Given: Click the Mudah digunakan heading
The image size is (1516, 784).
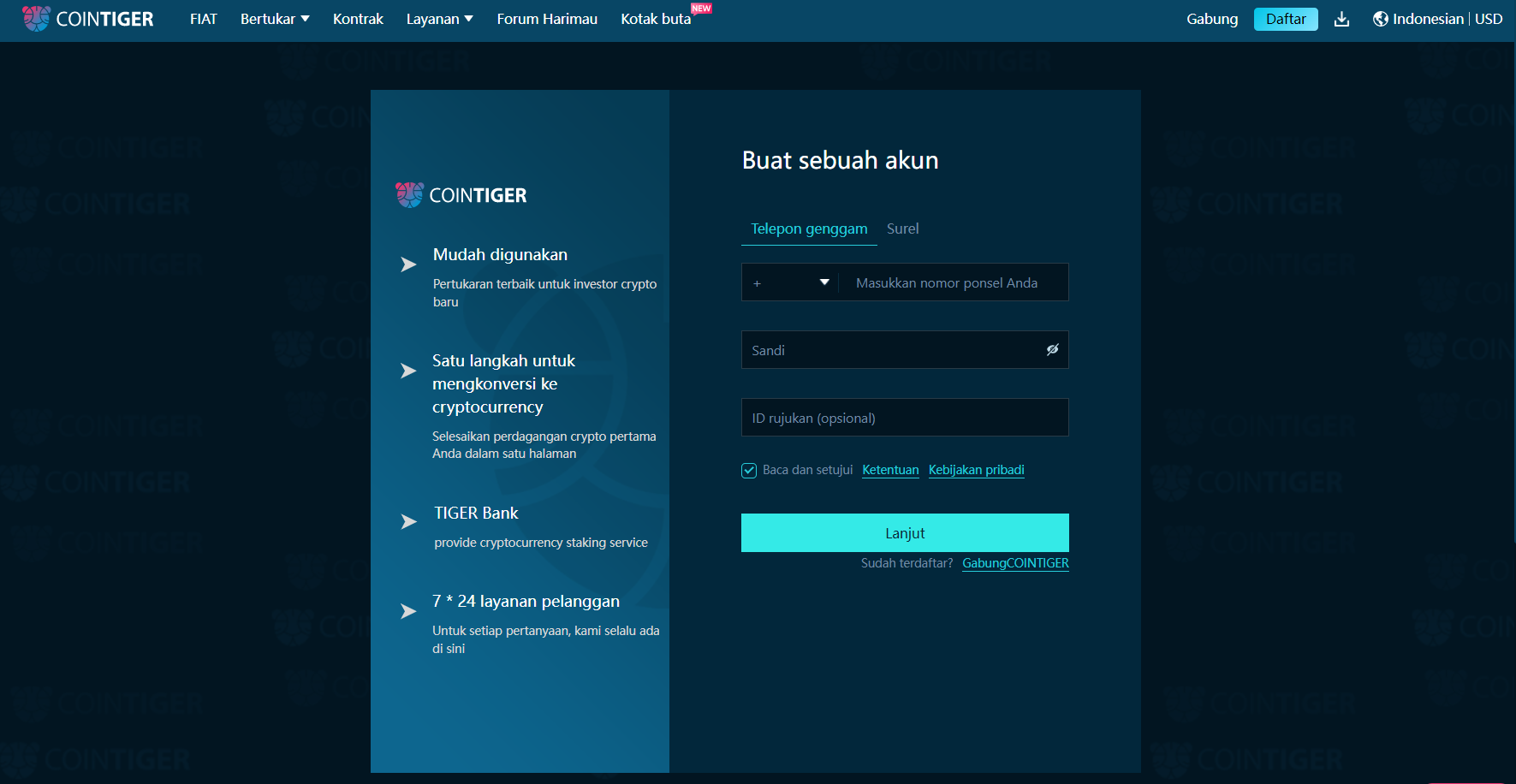Looking at the screenshot, I should click(500, 254).
